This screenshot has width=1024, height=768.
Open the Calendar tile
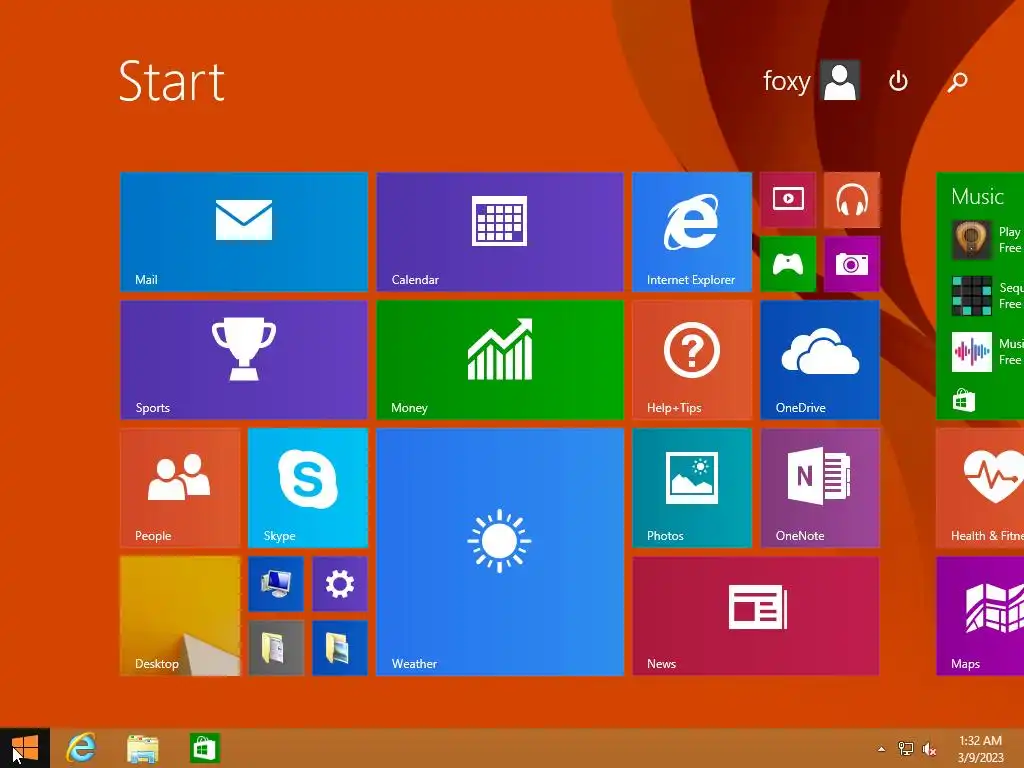[x=500, y=232]
